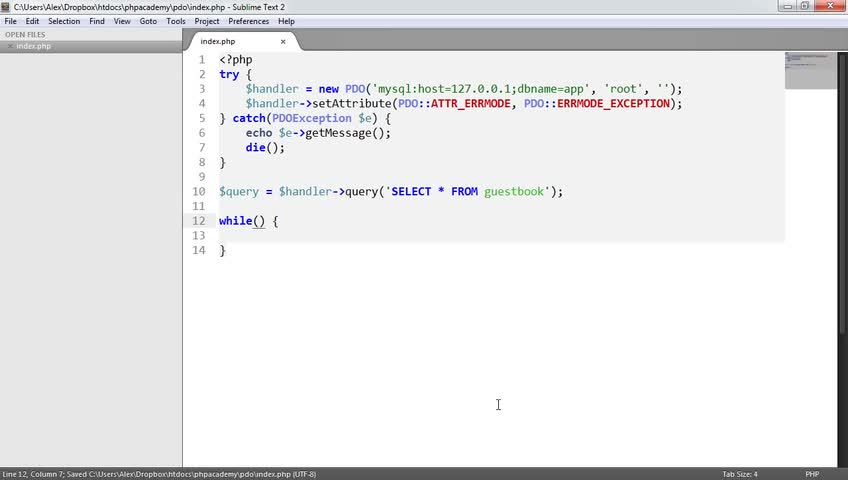Image resolution: width=848 pixels, height=480 pixels.
Task: Click line number 12 in the gutter
Action: [x=198, y=221]
